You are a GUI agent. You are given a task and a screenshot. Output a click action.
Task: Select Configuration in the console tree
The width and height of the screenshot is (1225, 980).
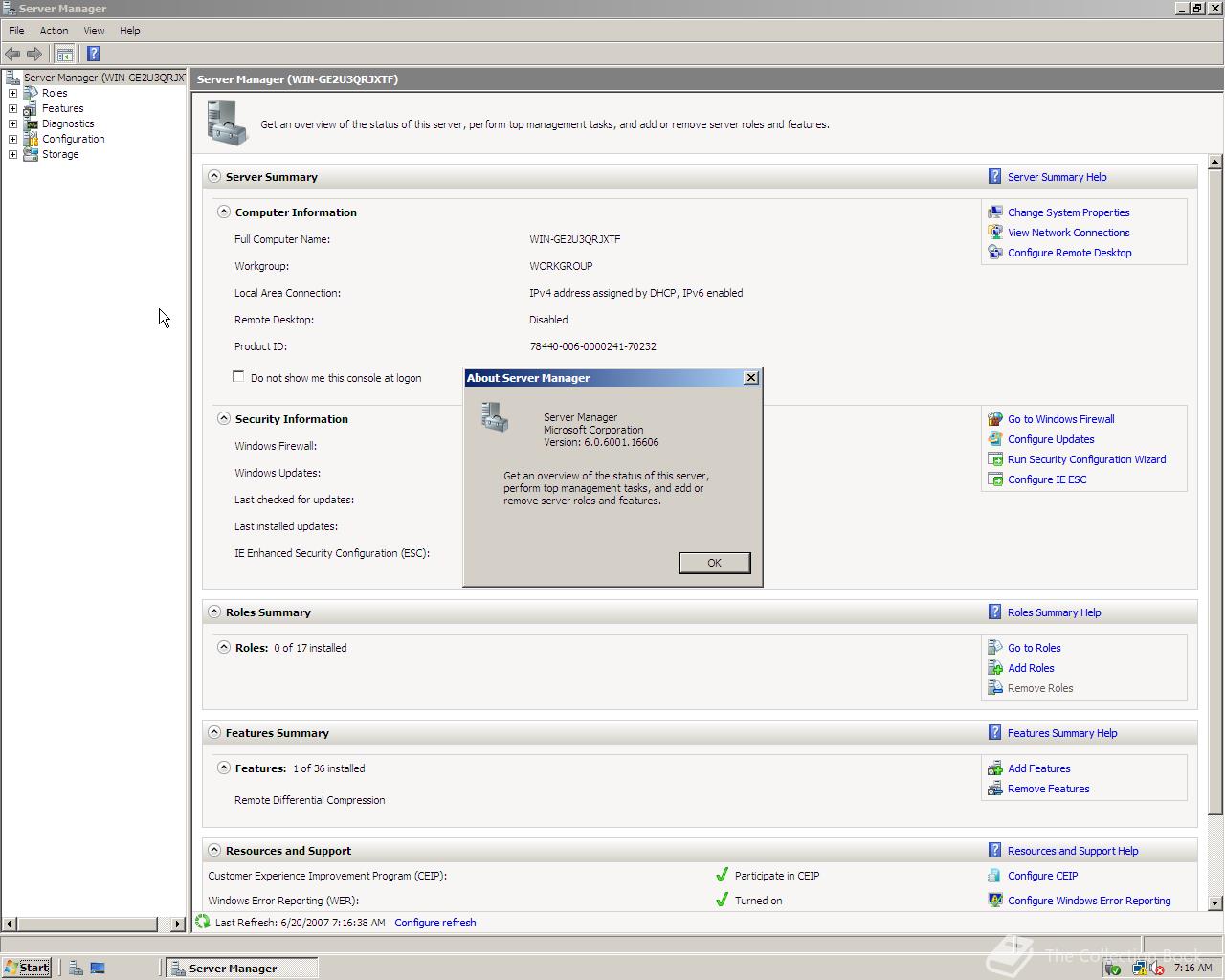click(73, 139)
